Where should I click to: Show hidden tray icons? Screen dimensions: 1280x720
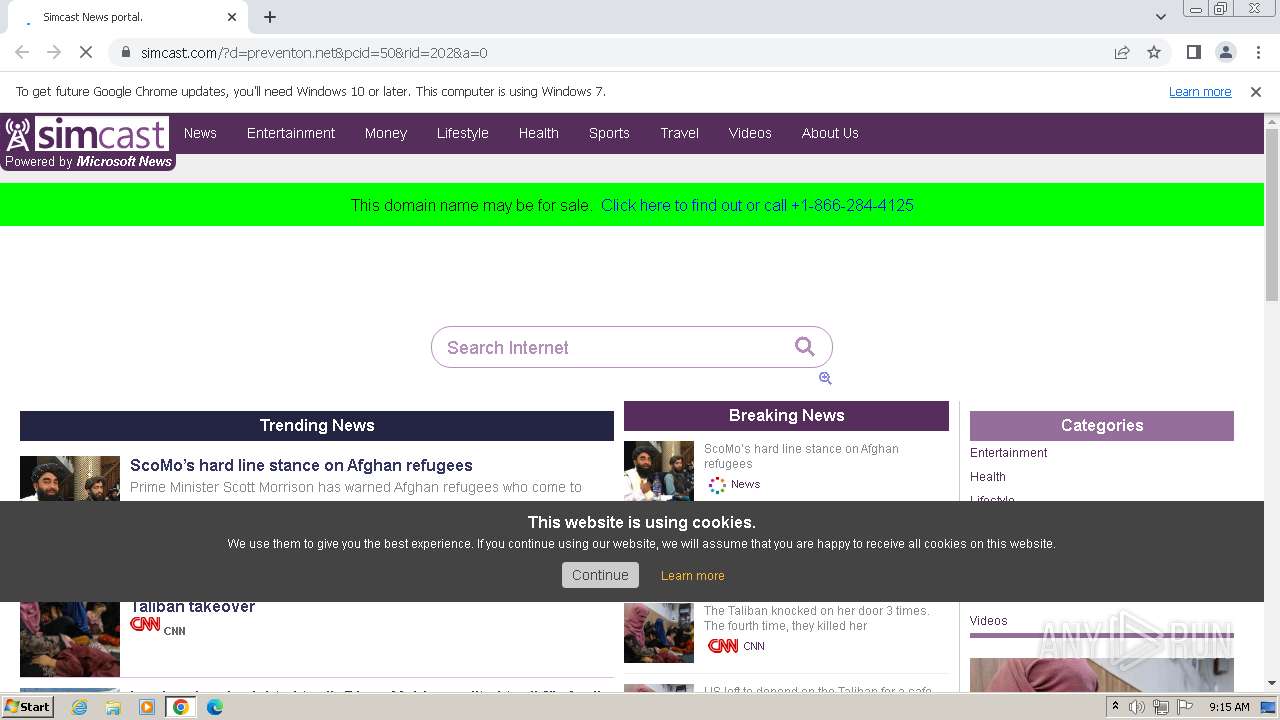point(1115,707)
